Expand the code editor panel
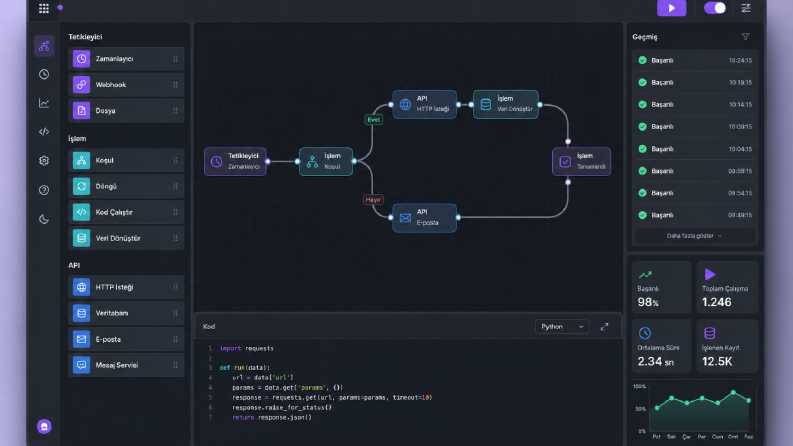This screenshot has height=446, width=793. coord(604,327)
